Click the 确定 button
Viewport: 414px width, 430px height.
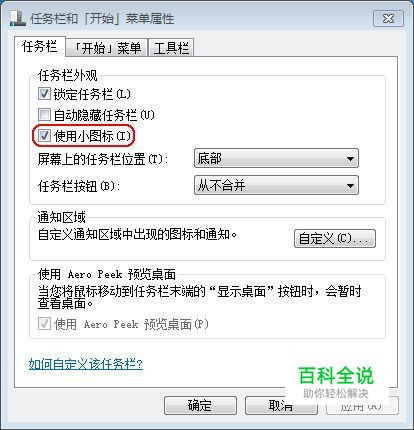tap(200, 405)
